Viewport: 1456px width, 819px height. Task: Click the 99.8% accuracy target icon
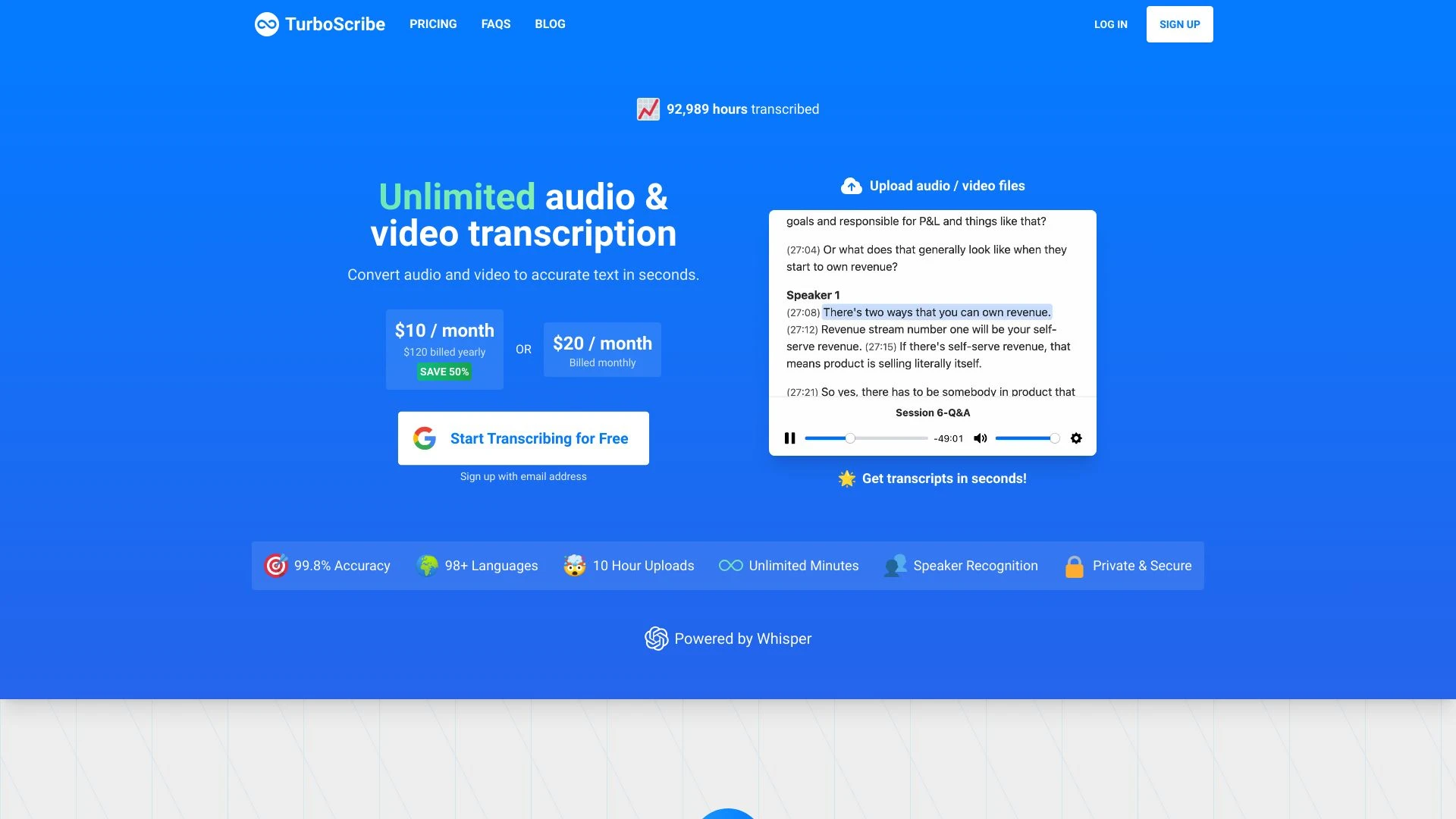[x=275, y=565]
